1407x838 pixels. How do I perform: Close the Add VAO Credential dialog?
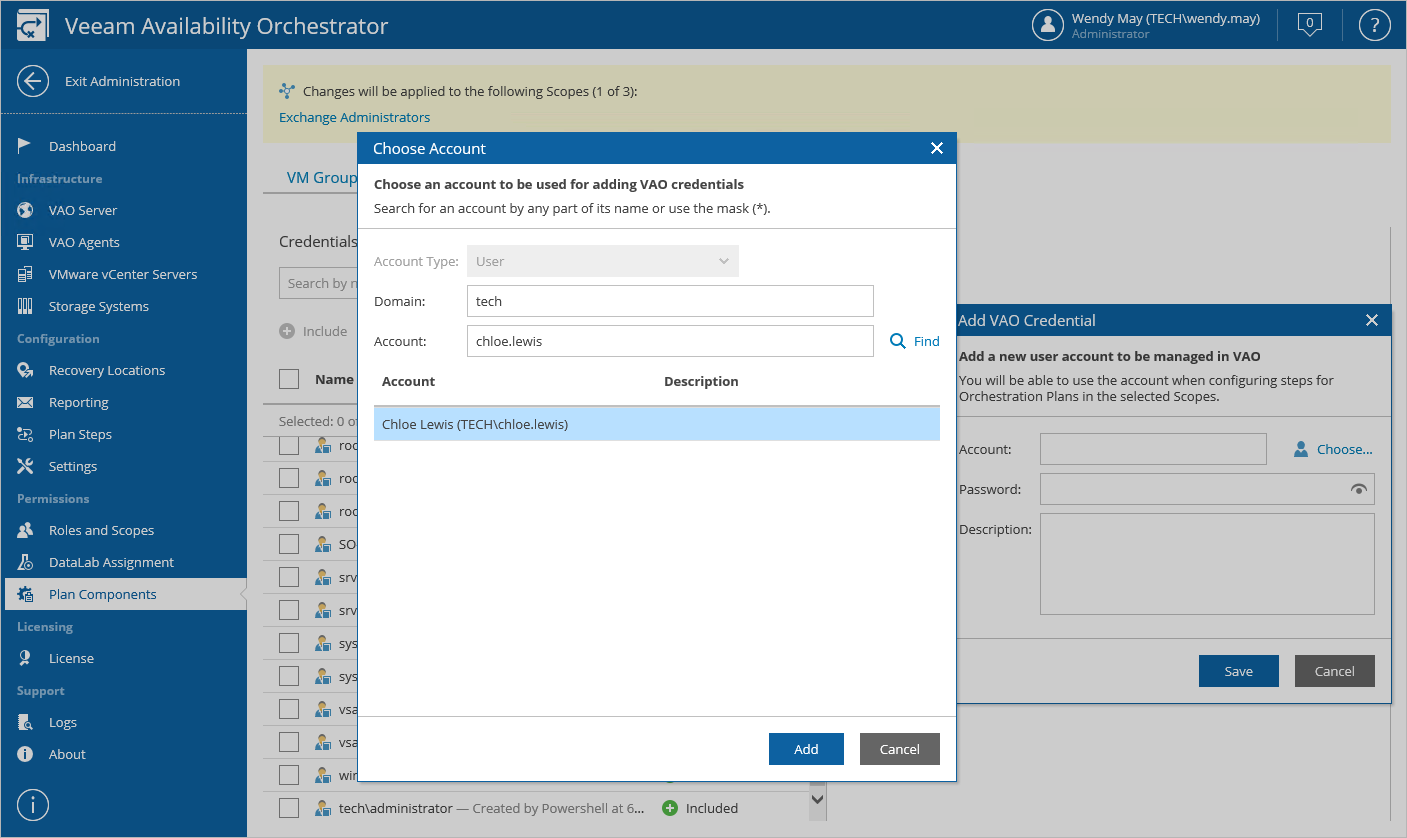(x=1372, y=320)
